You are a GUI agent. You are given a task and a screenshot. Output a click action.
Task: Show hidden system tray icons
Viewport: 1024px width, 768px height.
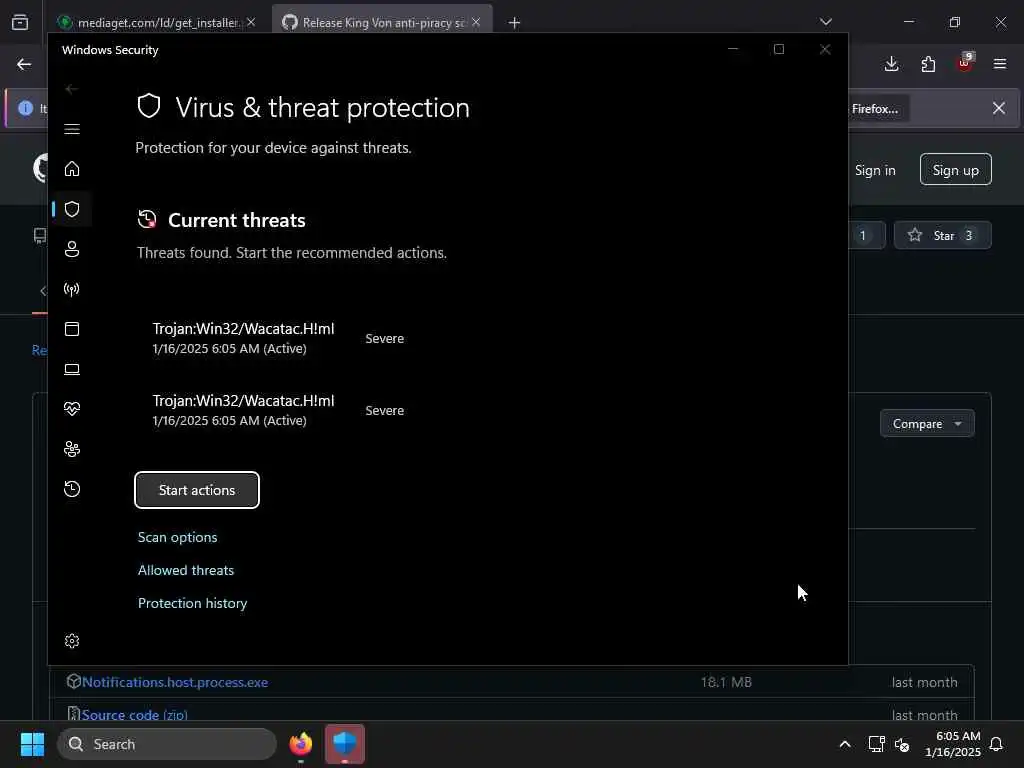point(844,744)
